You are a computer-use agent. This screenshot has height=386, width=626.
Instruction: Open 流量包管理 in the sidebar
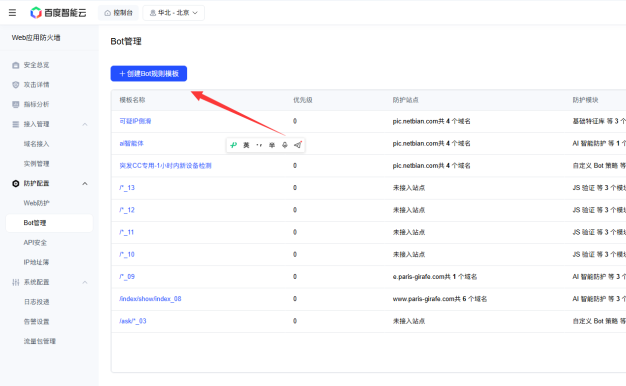[40, 341]
